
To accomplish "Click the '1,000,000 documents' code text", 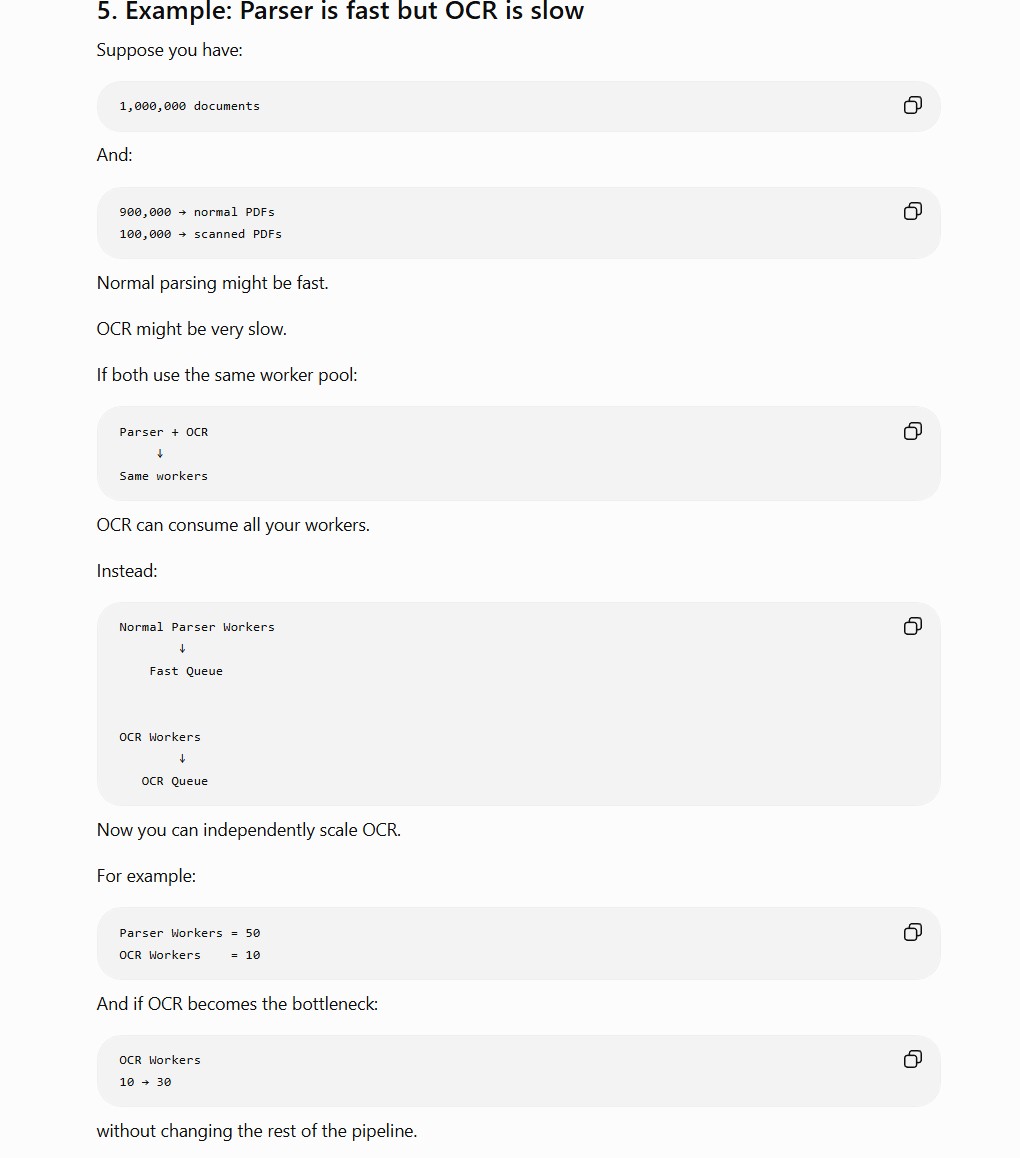I will click(x=190, y=106).
